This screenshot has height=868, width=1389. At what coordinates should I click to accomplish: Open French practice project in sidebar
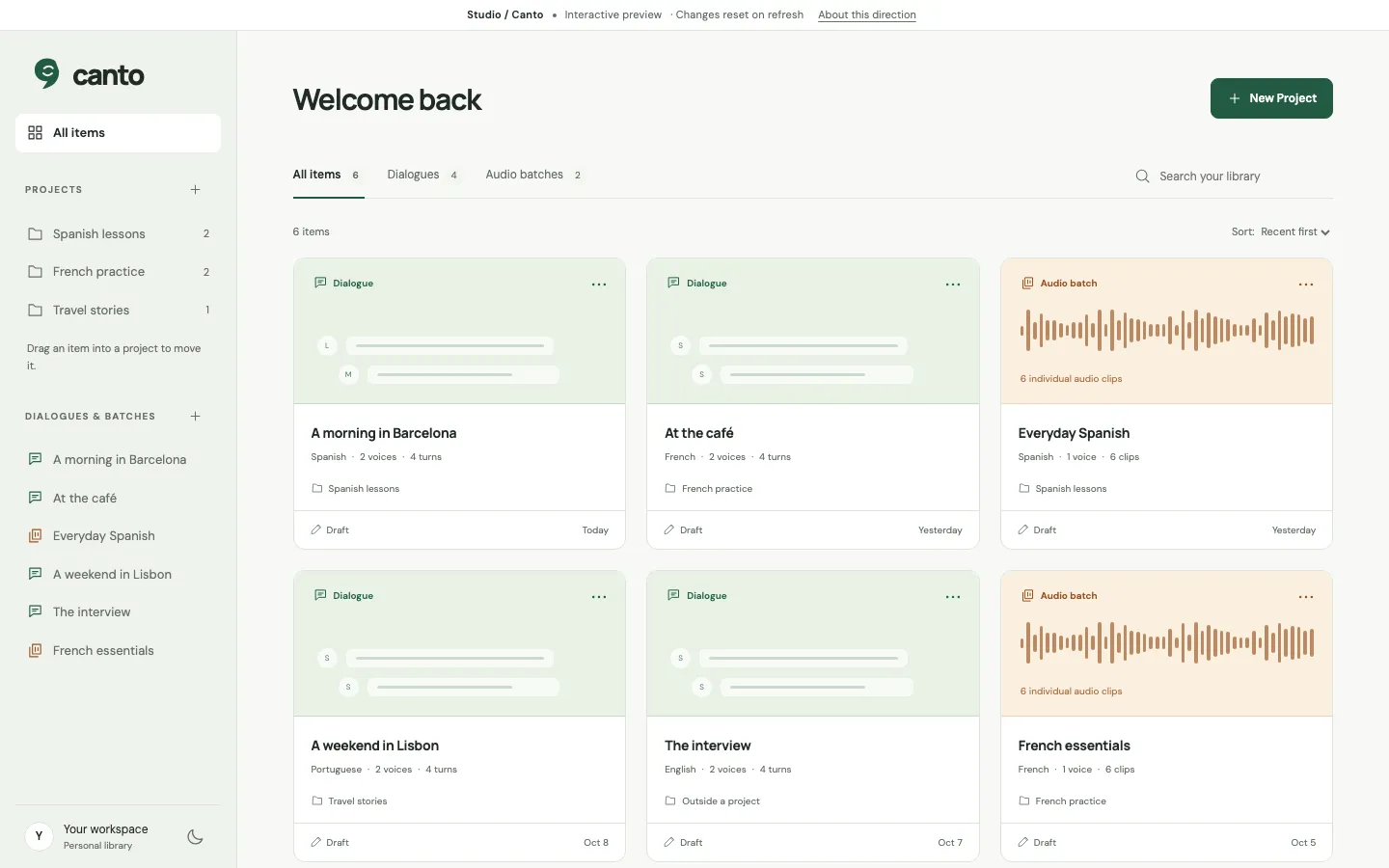tap(118, 272)
